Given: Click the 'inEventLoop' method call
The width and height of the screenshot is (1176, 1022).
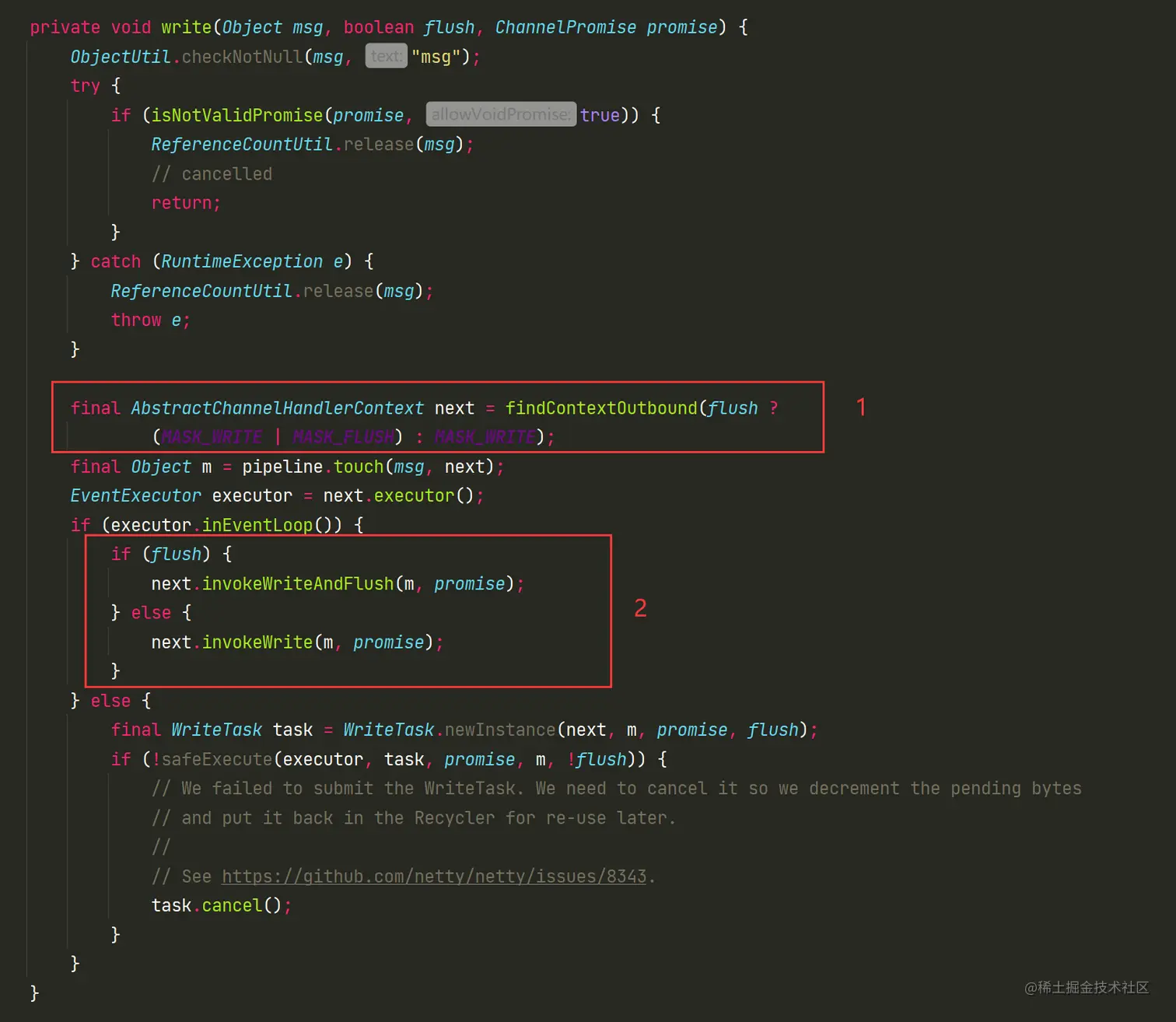Looking at the screenshot, I should (257, 525).
